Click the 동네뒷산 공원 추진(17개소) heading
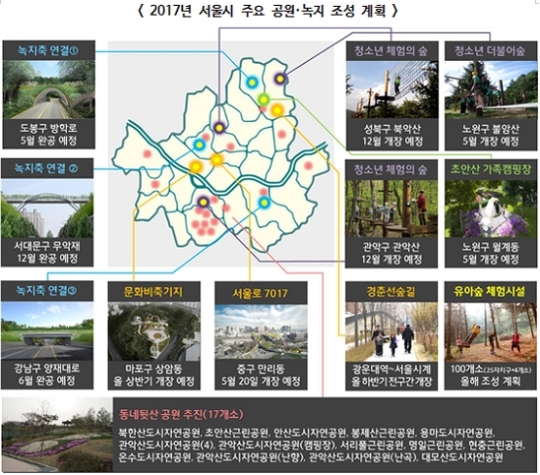 (x=181, y=414)
